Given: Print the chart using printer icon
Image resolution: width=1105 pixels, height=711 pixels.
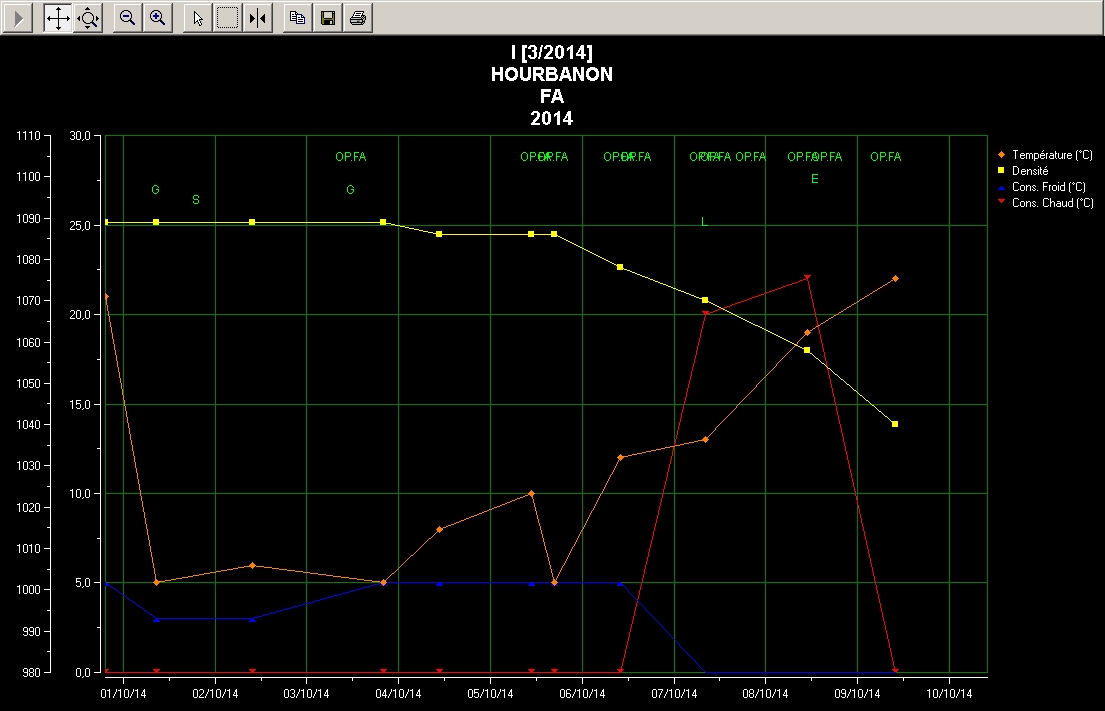Looking at the screenshot, I should 358,17.
